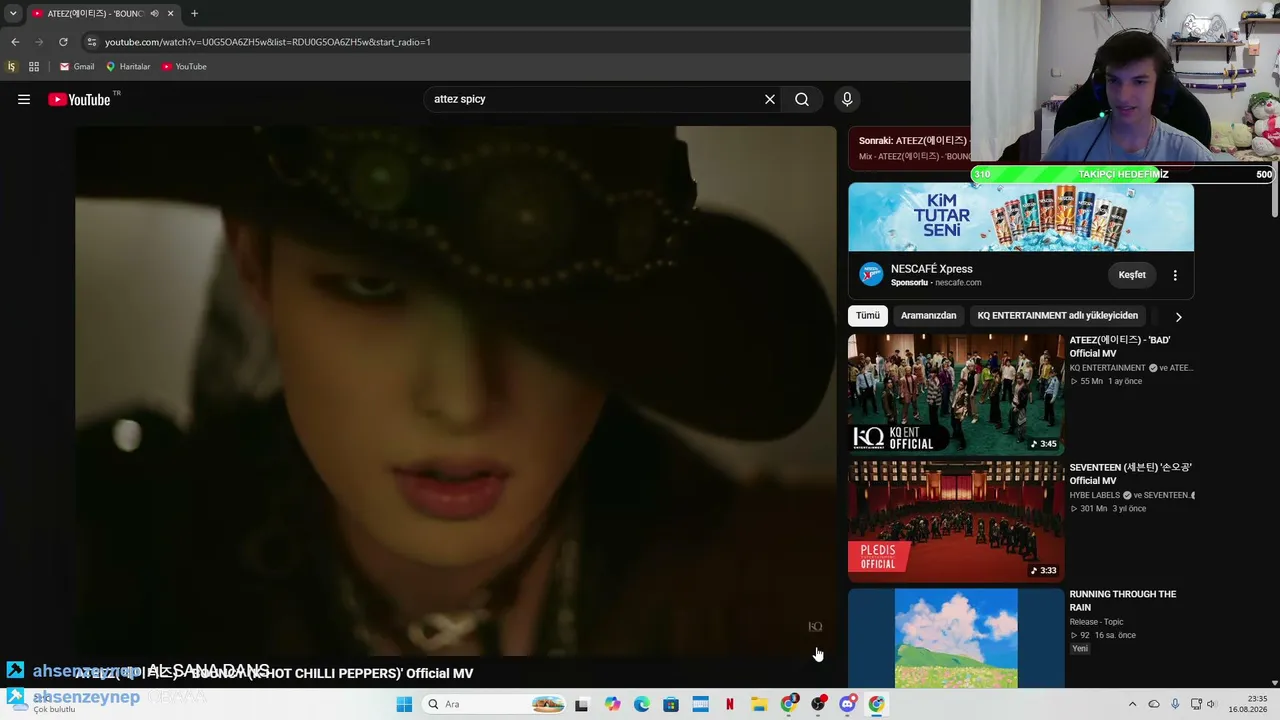Open File Explorer from the taskbar

point(759,704)
